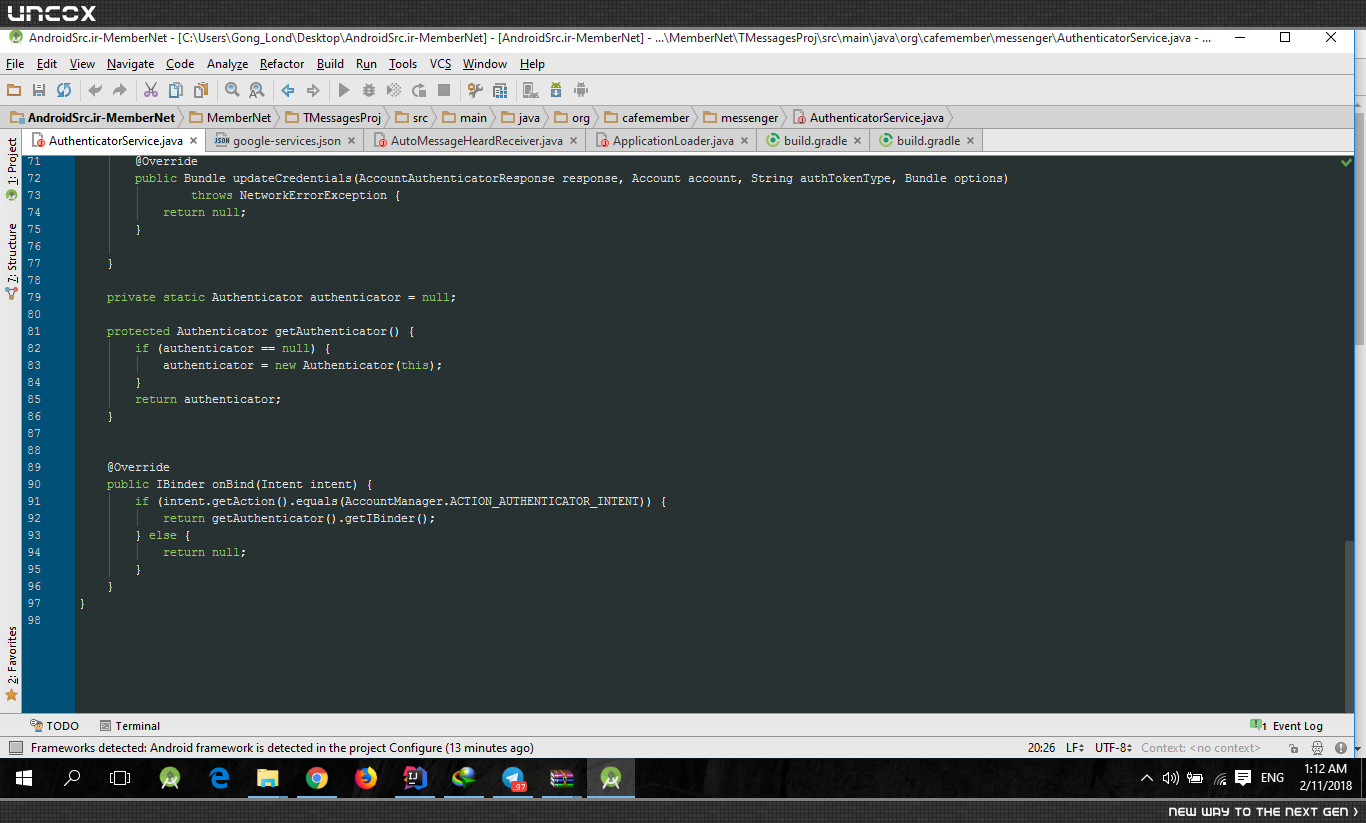Screen dimensions: 1366x823
Task: Click AndroidSrc.ir-MemberNet root breadcrumb
Action: (92, 118)
